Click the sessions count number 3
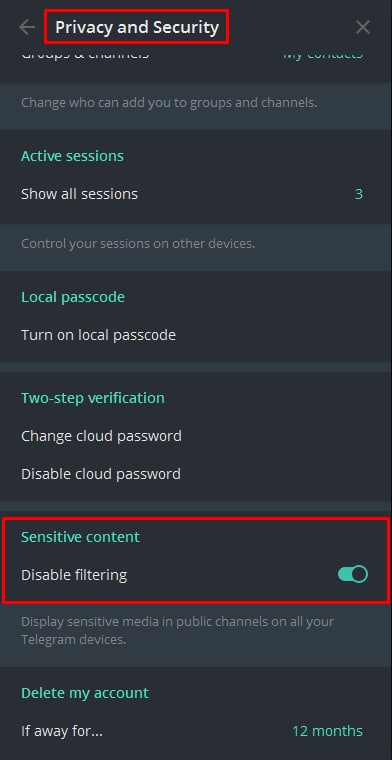Image resolution: width=392 pixels, height=760 pixels. pyautogui.click(x=359, y=194)
